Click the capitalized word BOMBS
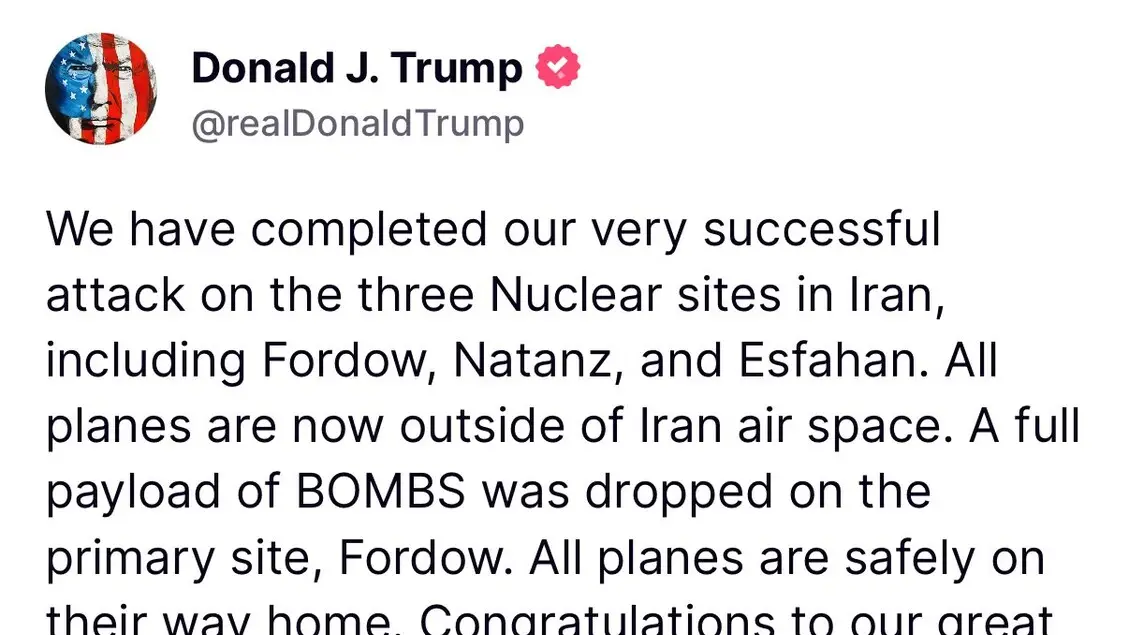 point(381,492)
